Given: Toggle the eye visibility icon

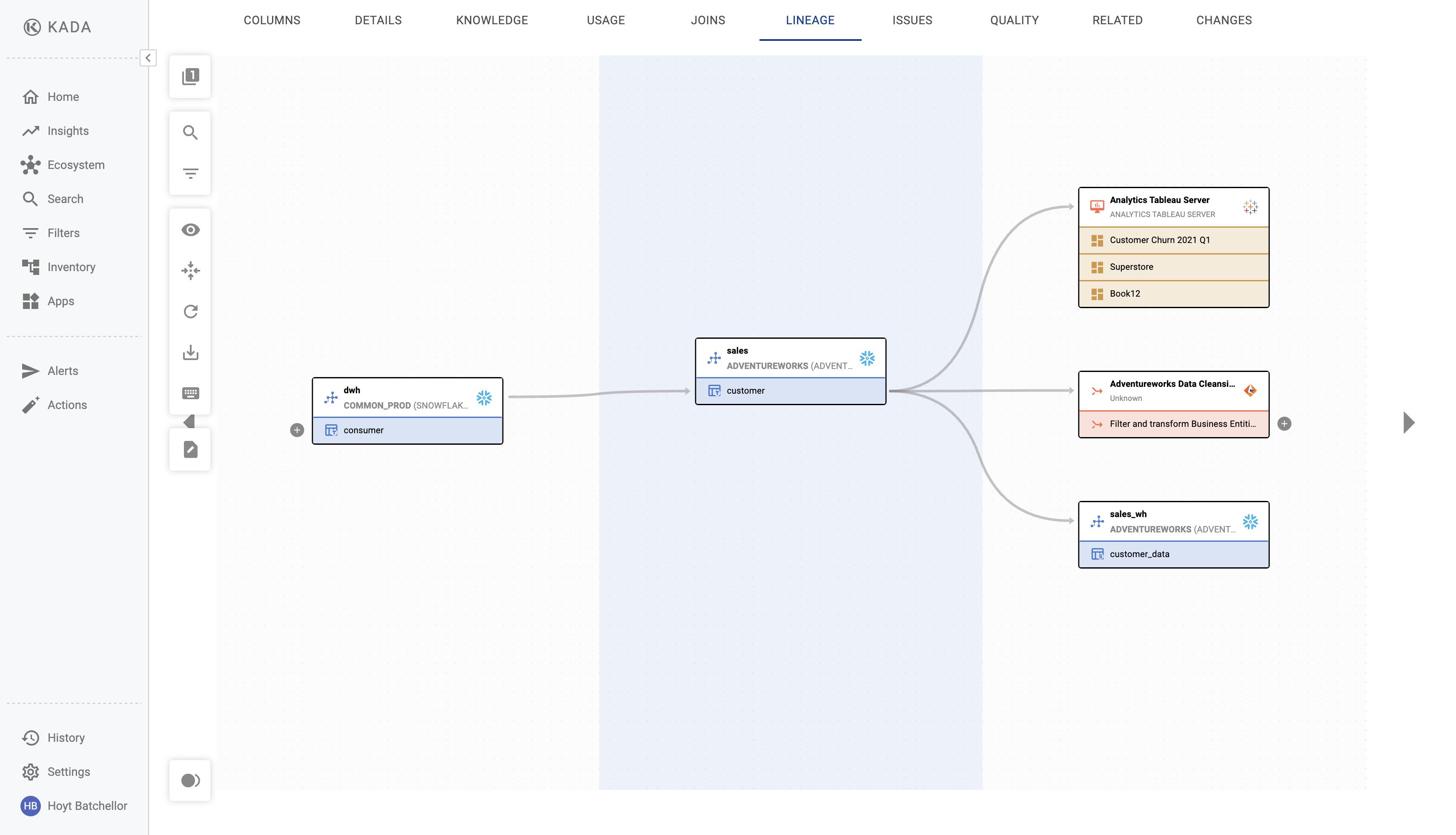Looking at the screenshot, I should point(190,230).
